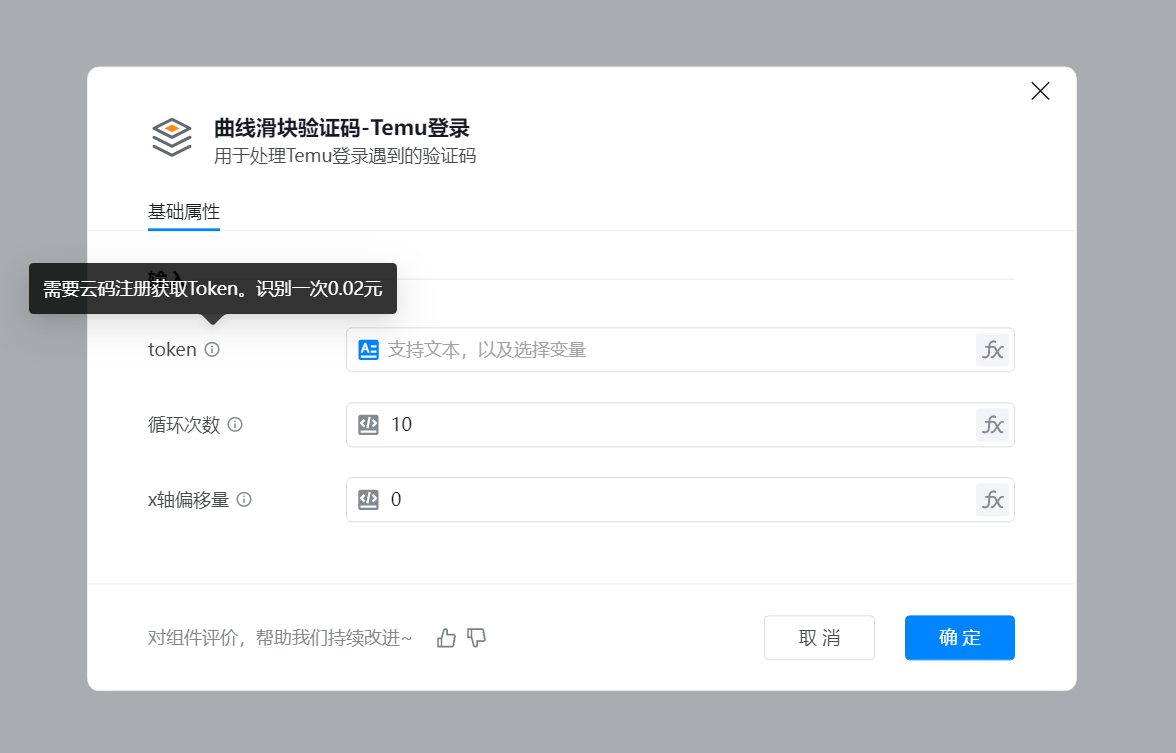Click the info icon next to token
This screenshot has height=753, width=1176.
click(212, 350)
